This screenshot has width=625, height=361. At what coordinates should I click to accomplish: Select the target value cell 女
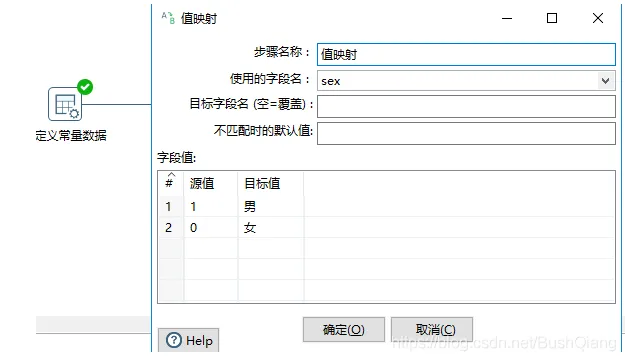click(271, 228)
